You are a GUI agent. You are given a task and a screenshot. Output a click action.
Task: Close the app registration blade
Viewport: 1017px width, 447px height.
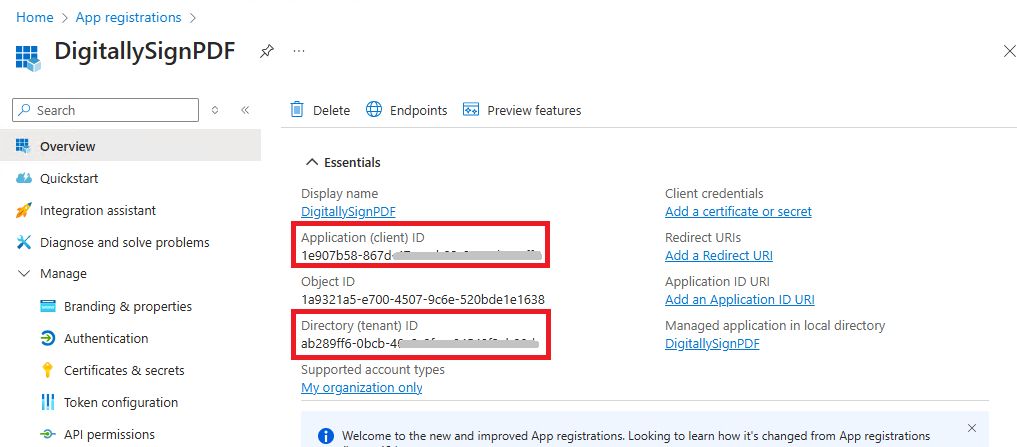[x=1009, y=51]
